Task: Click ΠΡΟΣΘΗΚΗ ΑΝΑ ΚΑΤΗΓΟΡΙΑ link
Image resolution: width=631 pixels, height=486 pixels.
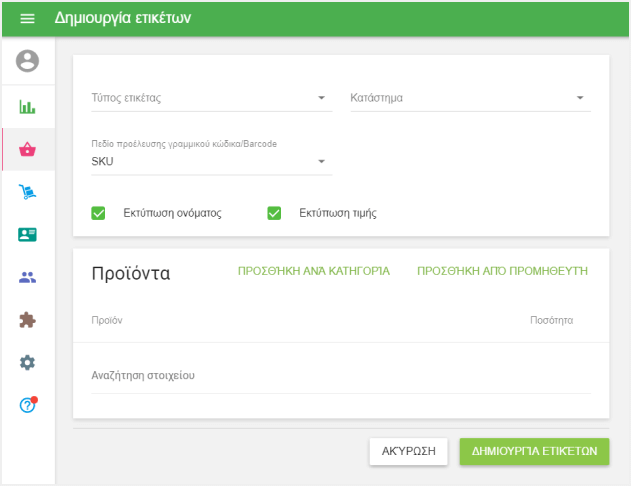Action: tap(313, 271)
